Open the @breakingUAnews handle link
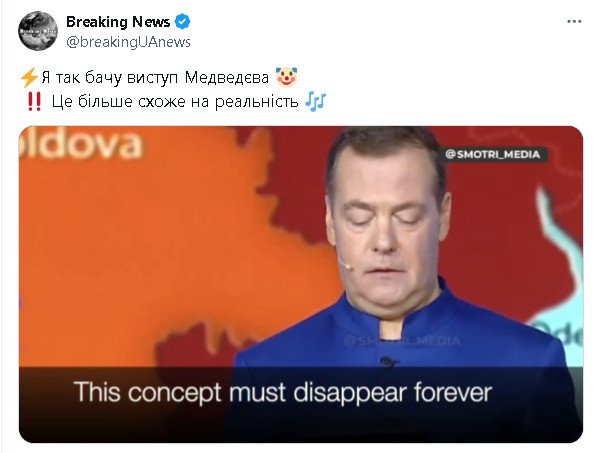The height and width of the screenshot is (453, 595). (x=128, y=42)
